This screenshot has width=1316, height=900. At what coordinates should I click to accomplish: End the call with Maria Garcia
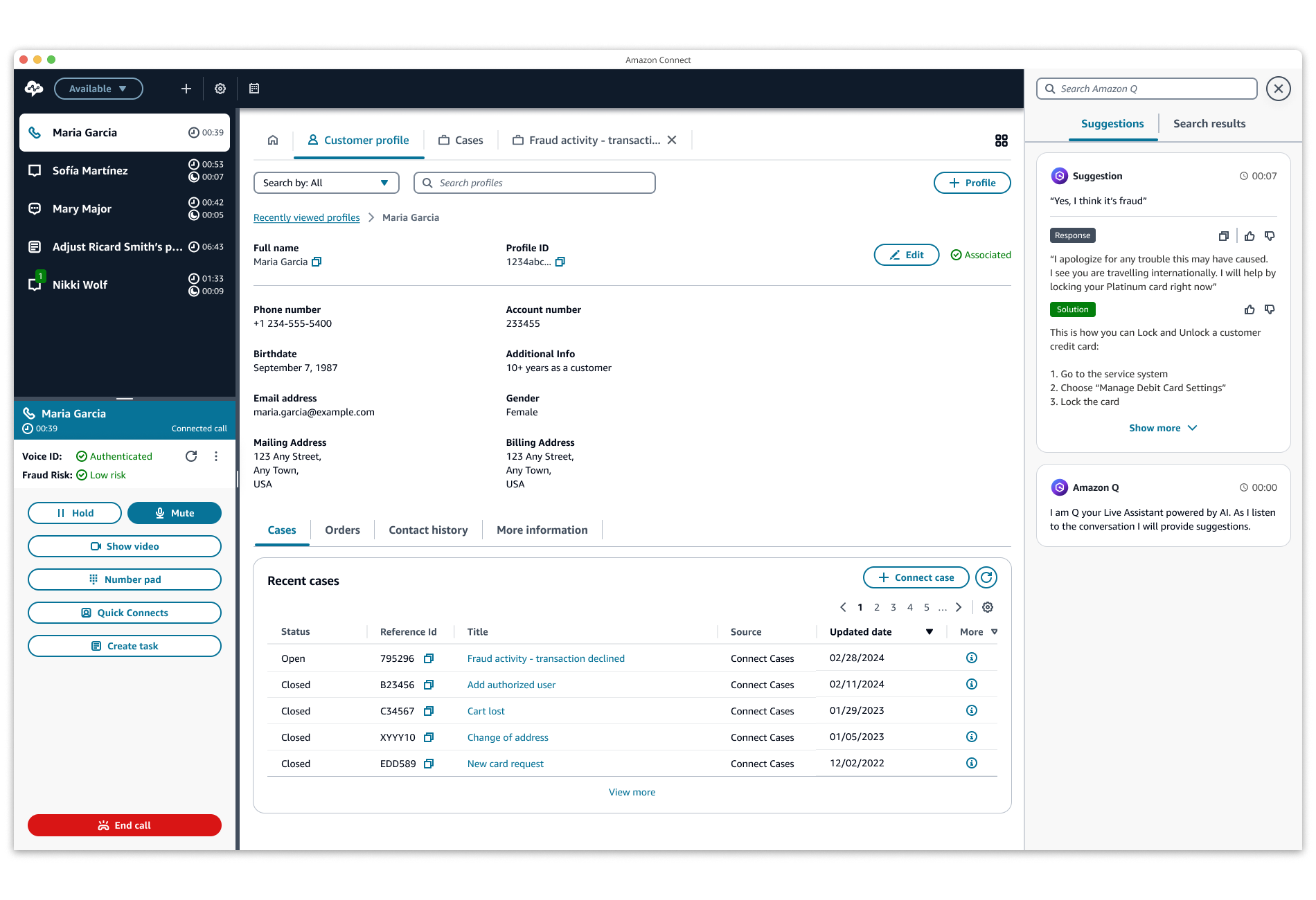(x=124, y=825)
